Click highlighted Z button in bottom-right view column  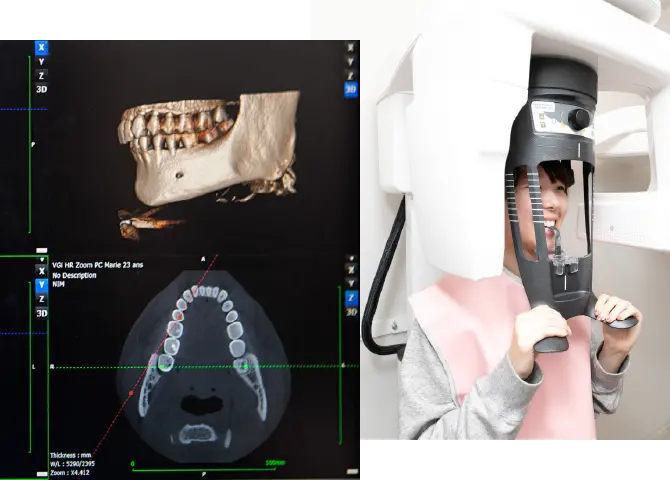click(350, 297)
